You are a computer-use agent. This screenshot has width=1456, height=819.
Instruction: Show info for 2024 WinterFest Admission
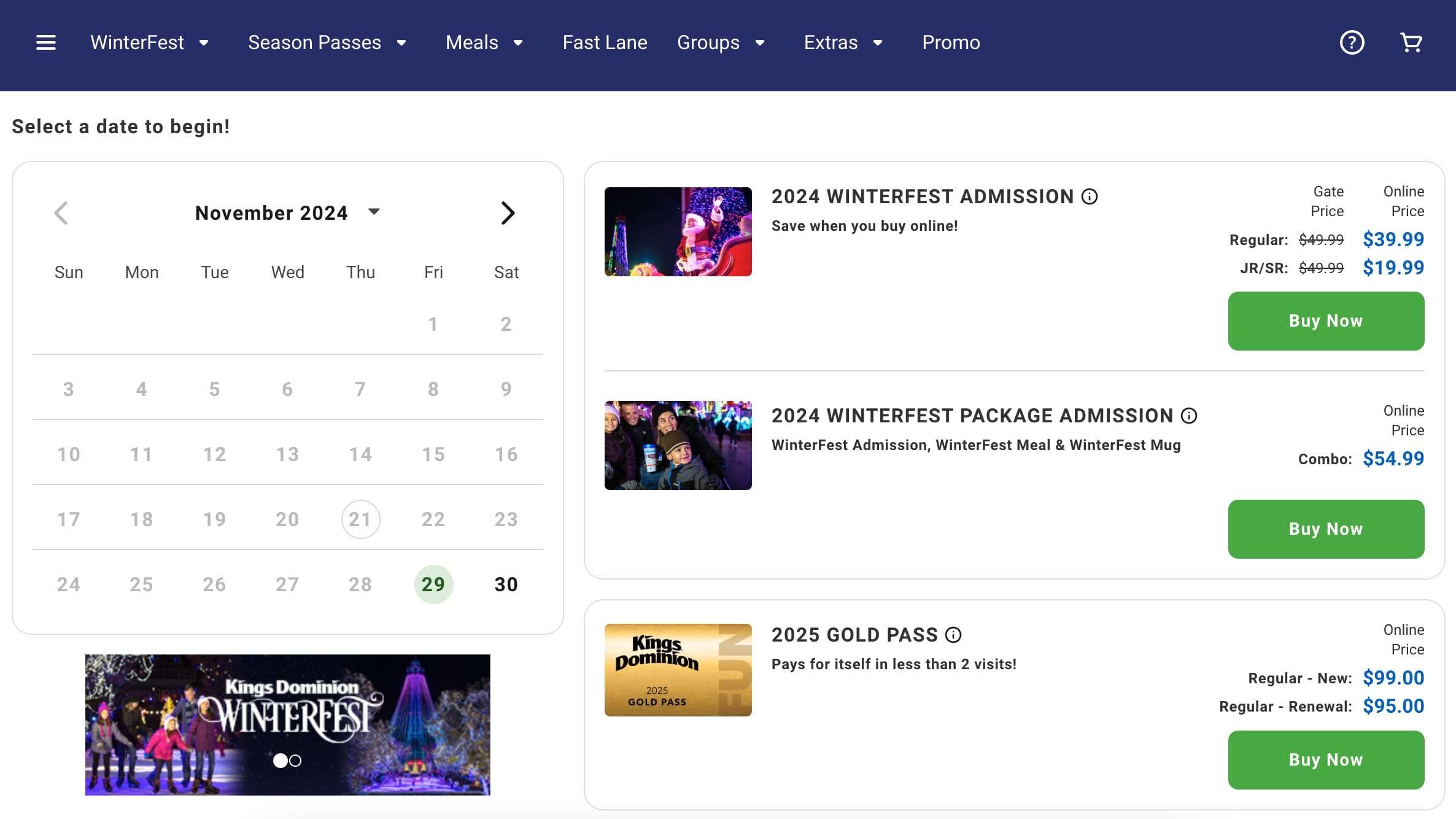(1090, 196)
